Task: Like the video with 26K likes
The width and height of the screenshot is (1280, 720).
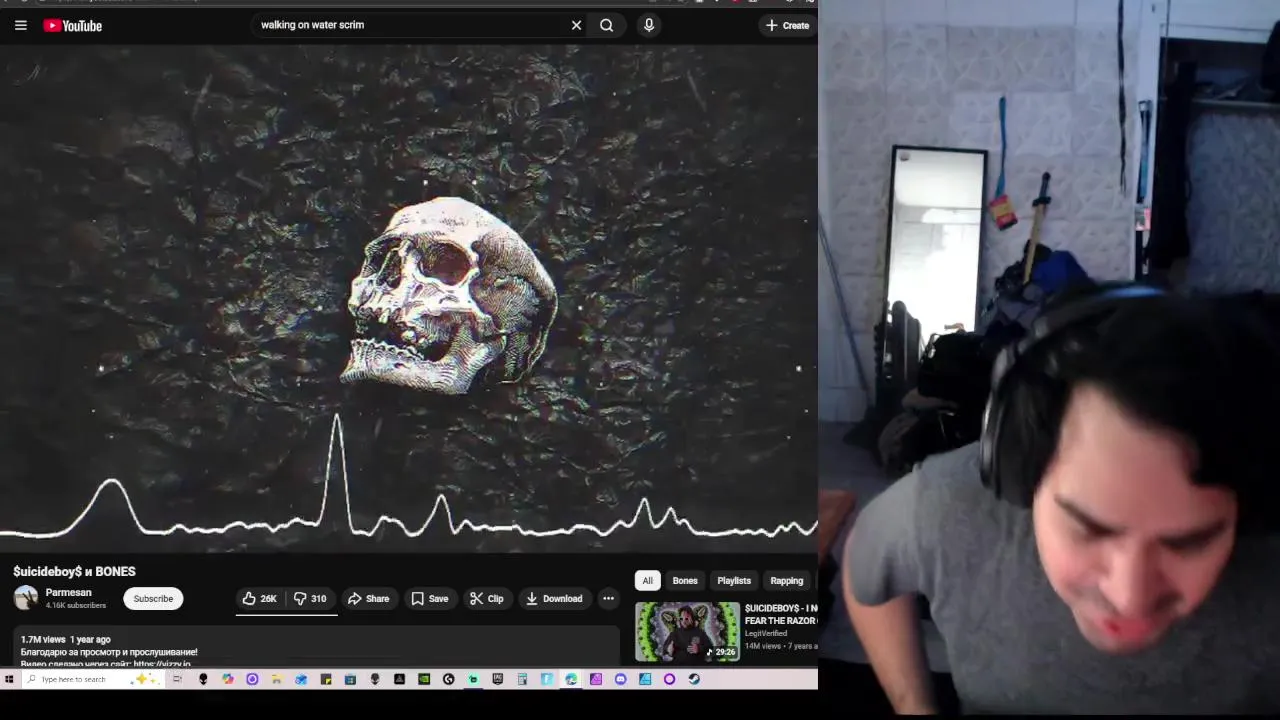Action: pos(259,598)
